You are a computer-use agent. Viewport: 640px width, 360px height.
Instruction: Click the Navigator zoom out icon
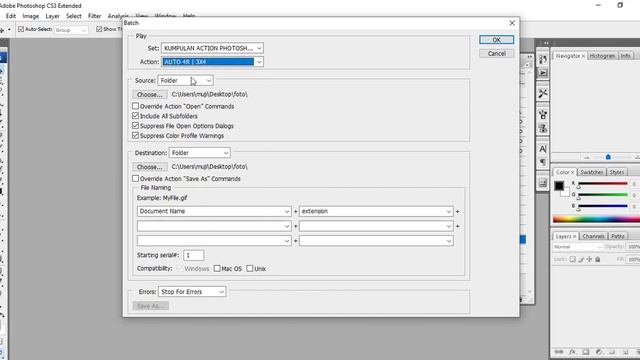tap(587, 157)
